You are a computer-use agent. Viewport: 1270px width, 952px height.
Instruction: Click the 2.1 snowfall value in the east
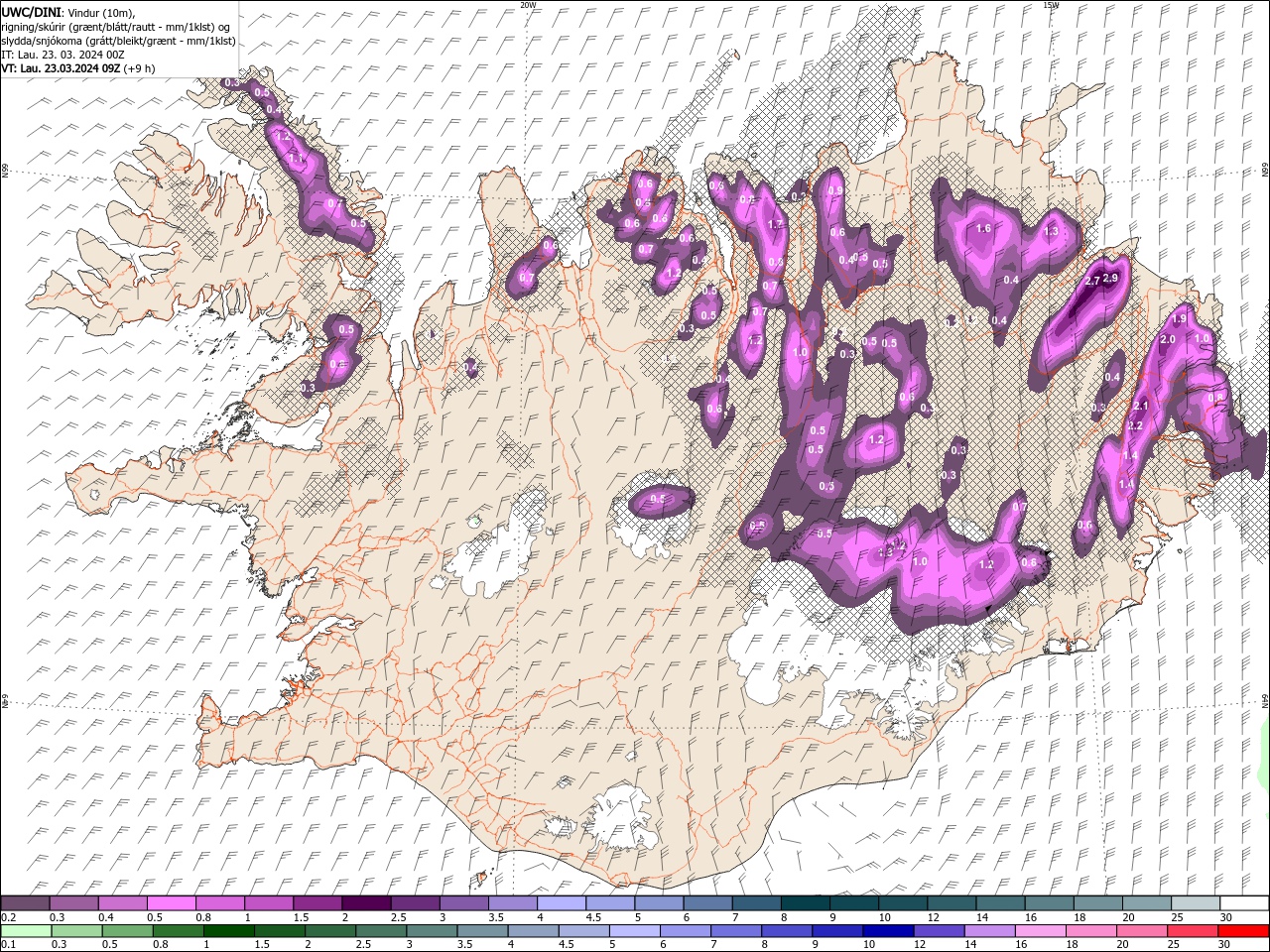tap(1140, 406)
